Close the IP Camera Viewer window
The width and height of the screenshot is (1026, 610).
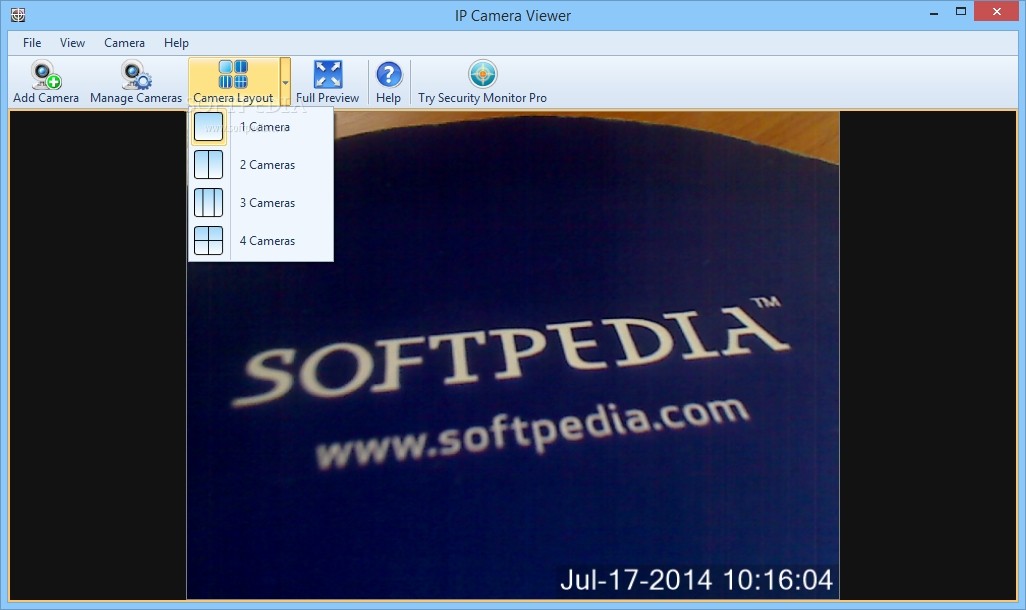pyautogui.click(x=997, y=12)
